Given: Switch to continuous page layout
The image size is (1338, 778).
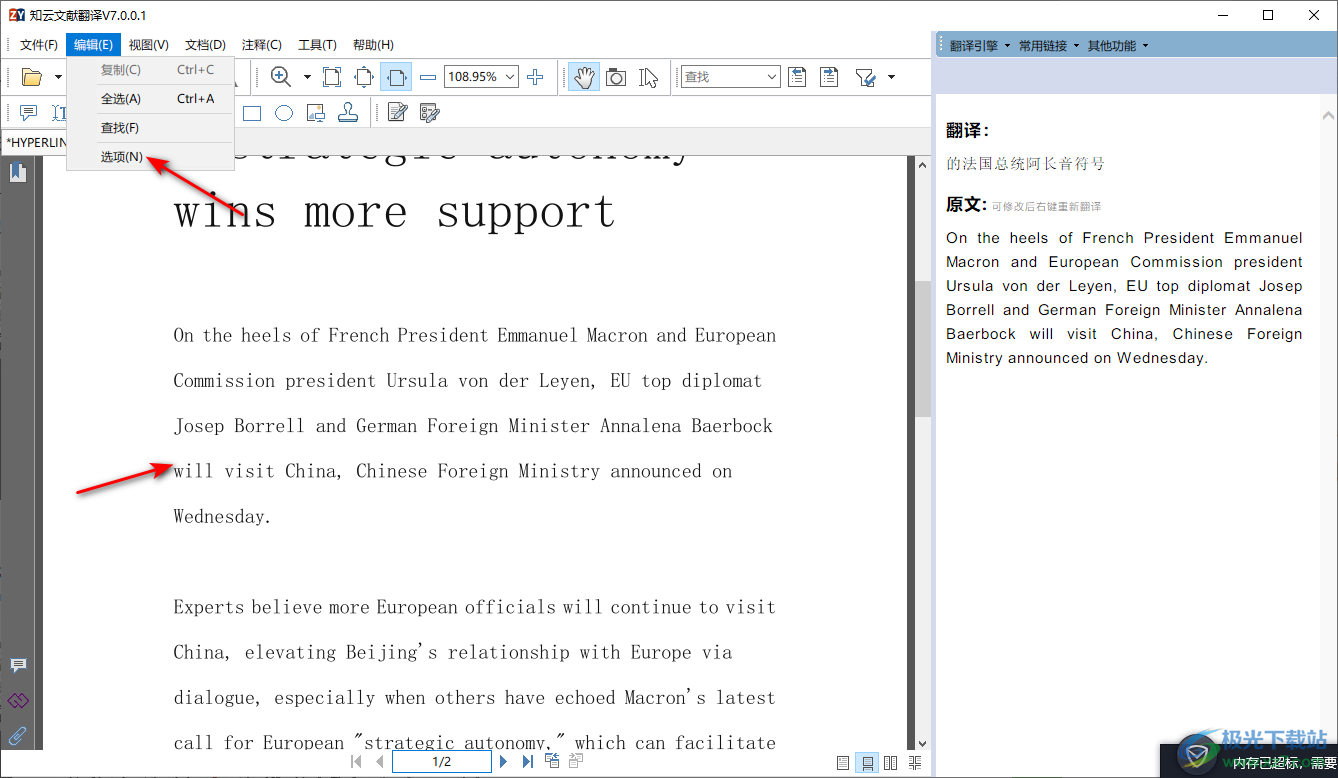Looking at the screenshot, I should (867, 763).
